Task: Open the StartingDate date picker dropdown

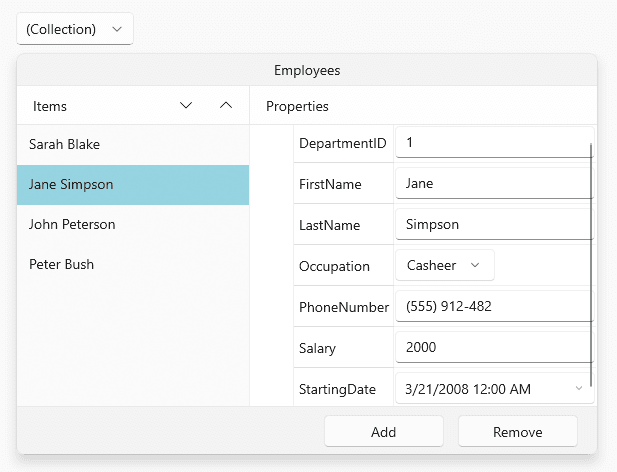Action: click(578, 389)
